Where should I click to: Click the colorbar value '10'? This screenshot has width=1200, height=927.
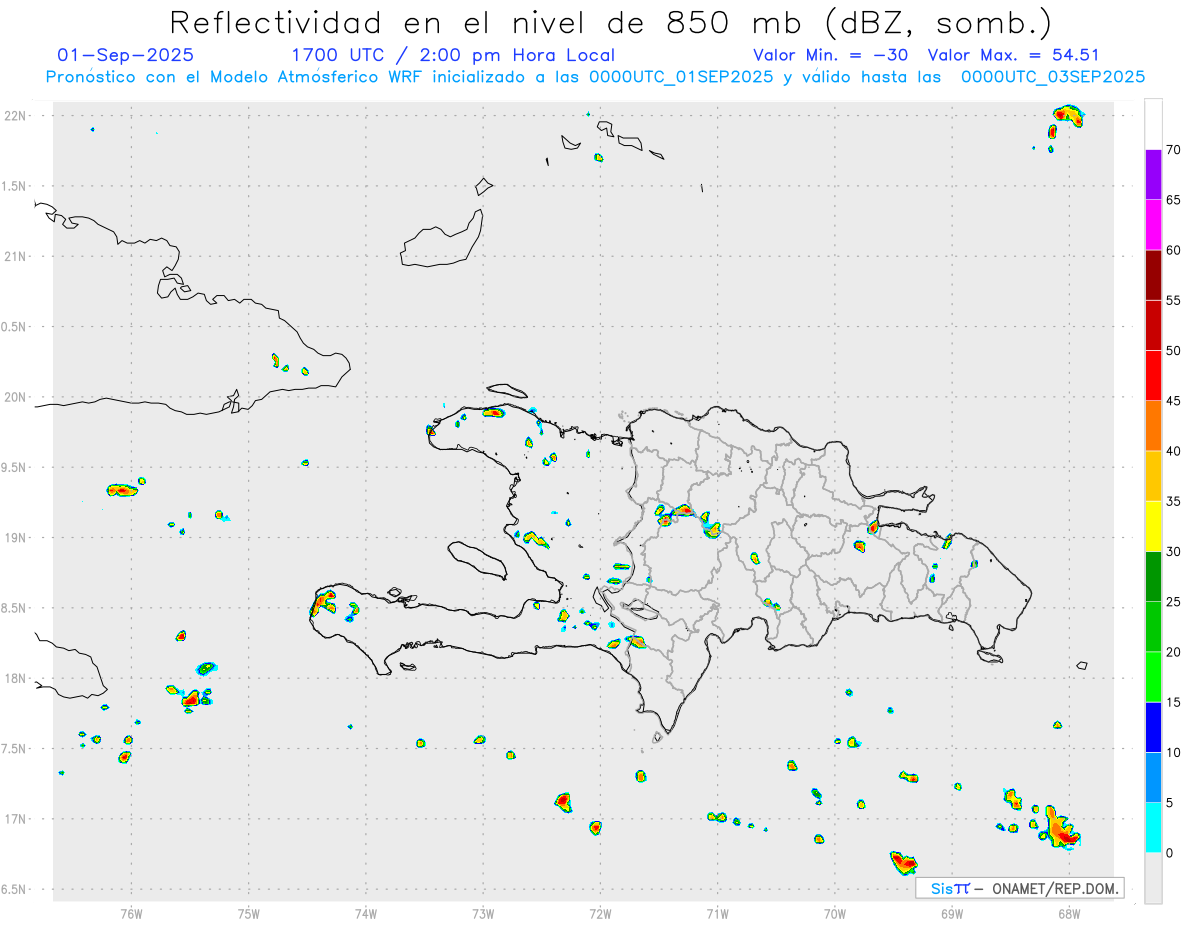(x=1173, y=752)
